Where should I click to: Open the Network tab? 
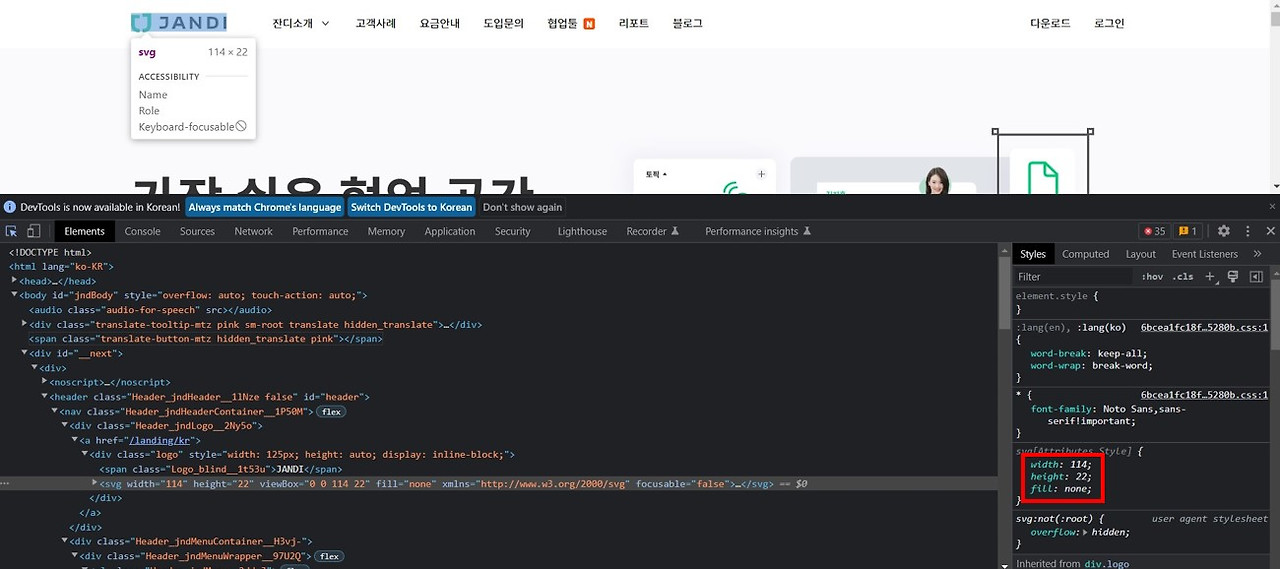click(x=253, y=231)
